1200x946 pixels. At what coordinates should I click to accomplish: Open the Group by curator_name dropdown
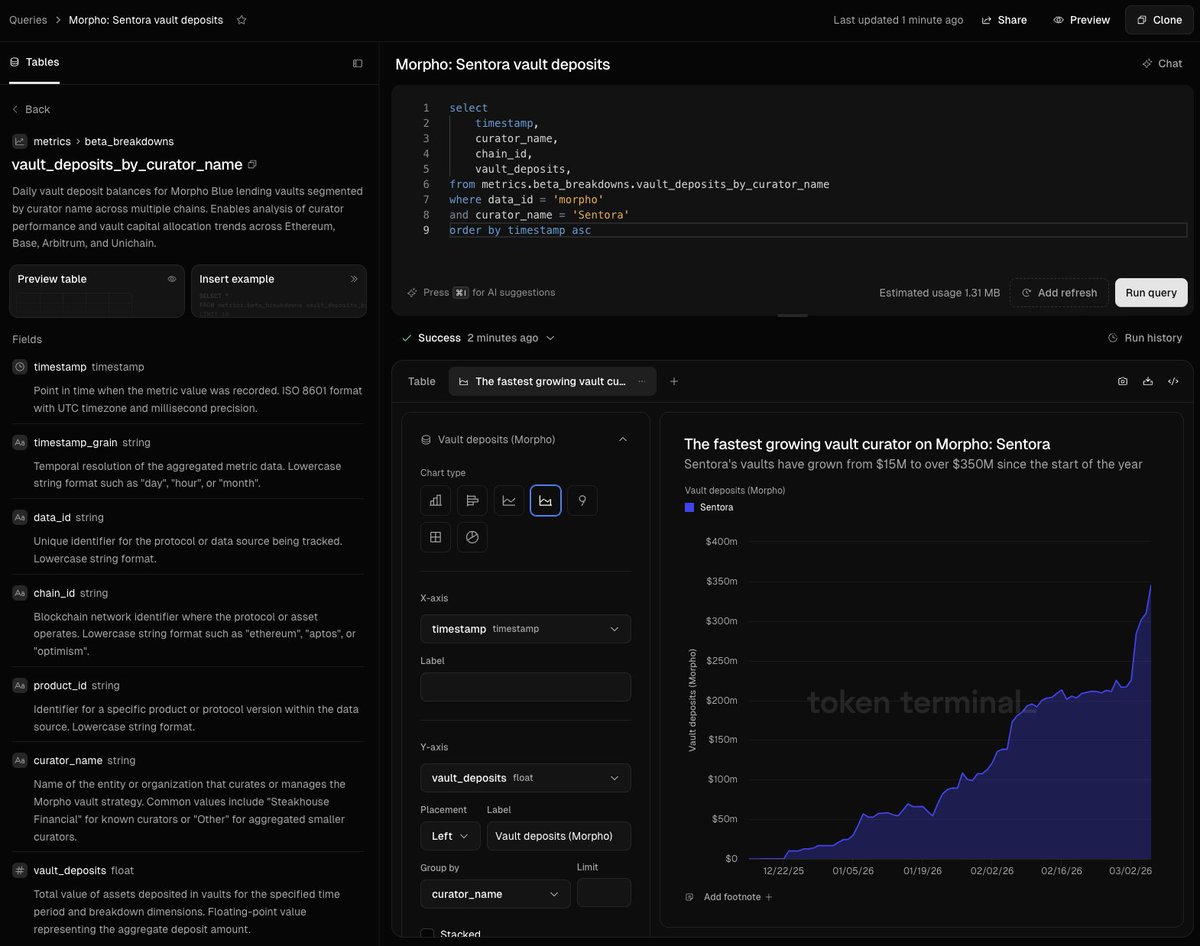[x=495, y=893]
